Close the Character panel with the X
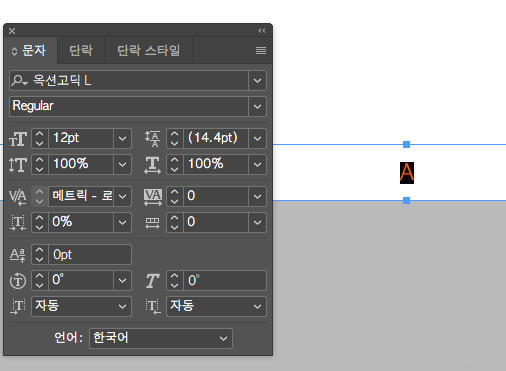506x371 pixels. tap(12, 31)
